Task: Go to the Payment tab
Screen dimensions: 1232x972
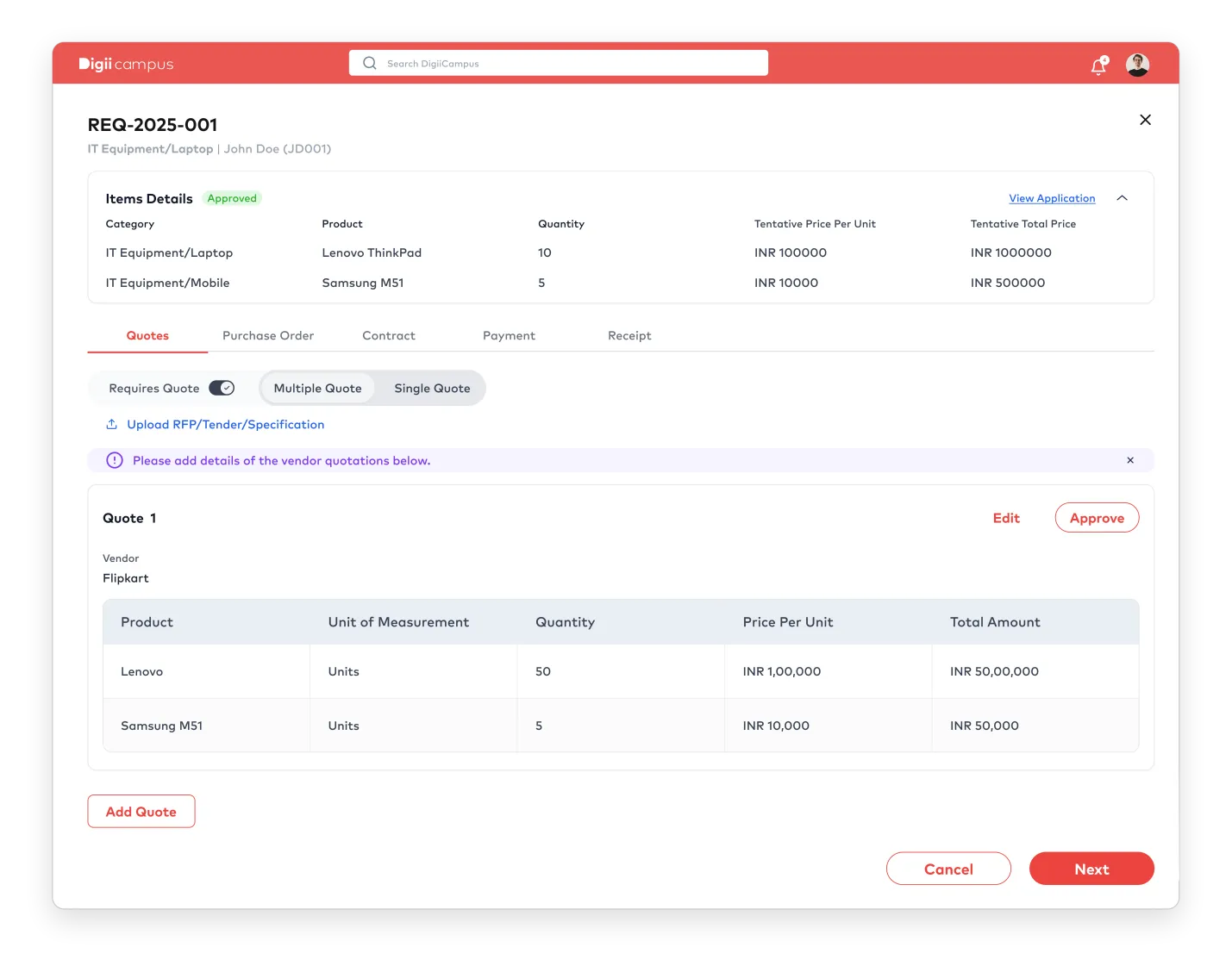Action: pyautogui.click(x=509, y=336)
